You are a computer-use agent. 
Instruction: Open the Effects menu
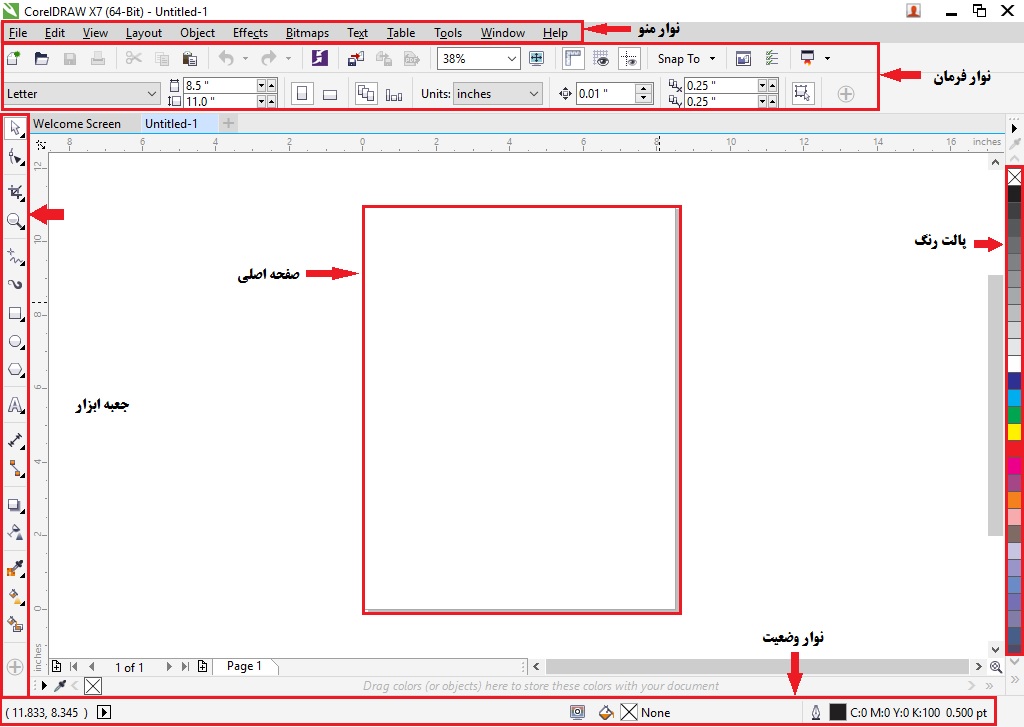pyautogui.click(x=250, y=33)
